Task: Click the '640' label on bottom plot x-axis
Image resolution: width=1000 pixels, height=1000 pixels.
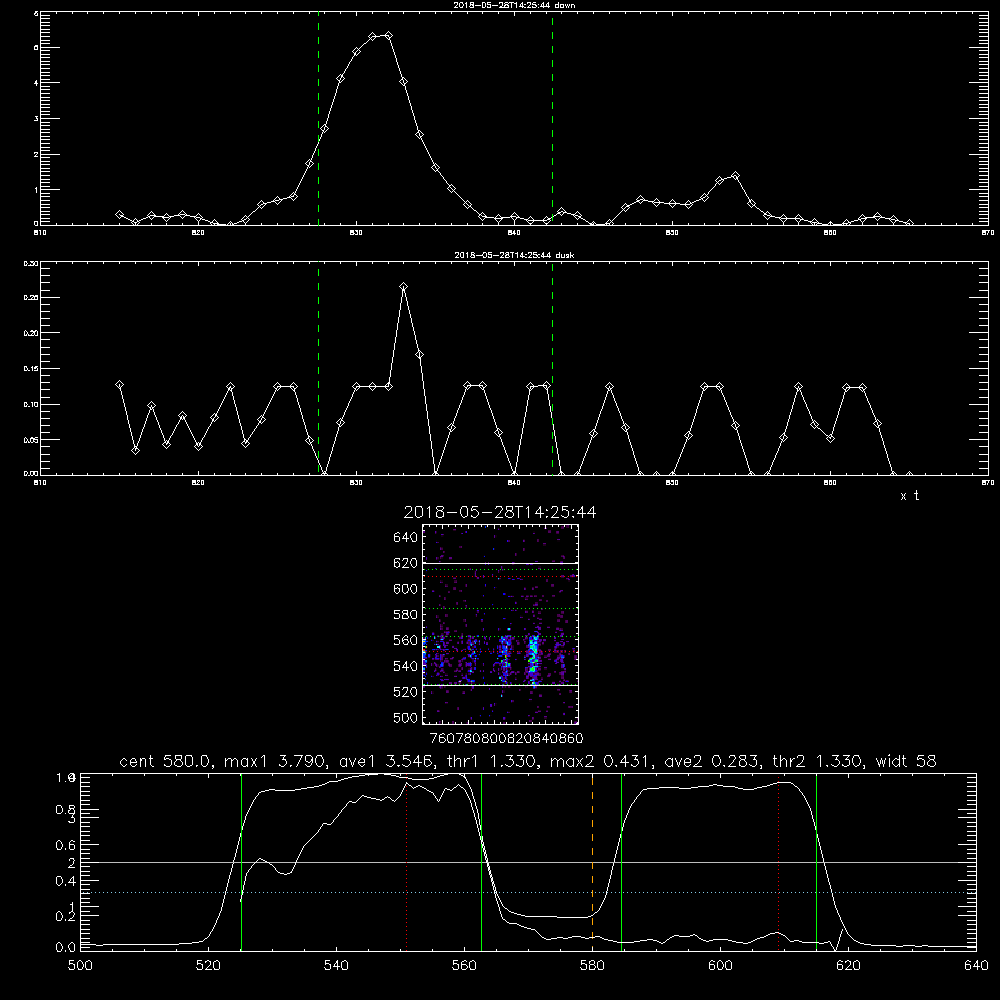Action: (976, 966)
